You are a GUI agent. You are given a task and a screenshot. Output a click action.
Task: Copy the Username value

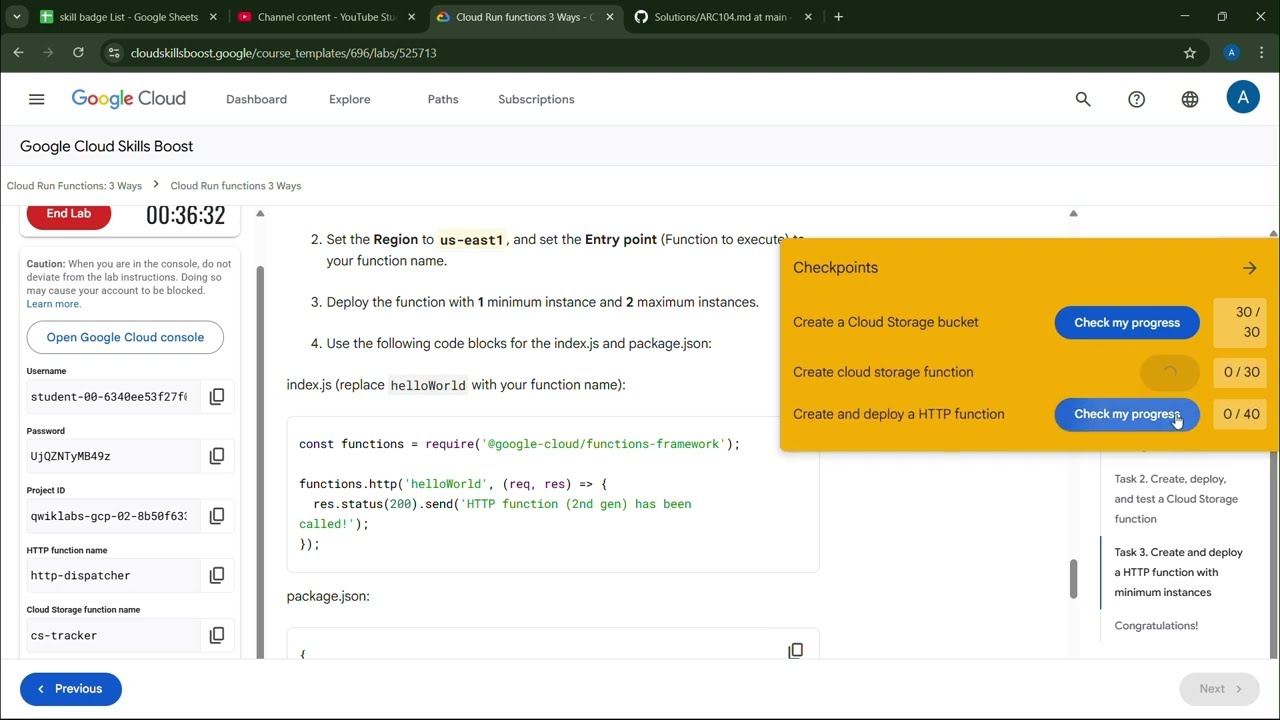pos(217,397)
